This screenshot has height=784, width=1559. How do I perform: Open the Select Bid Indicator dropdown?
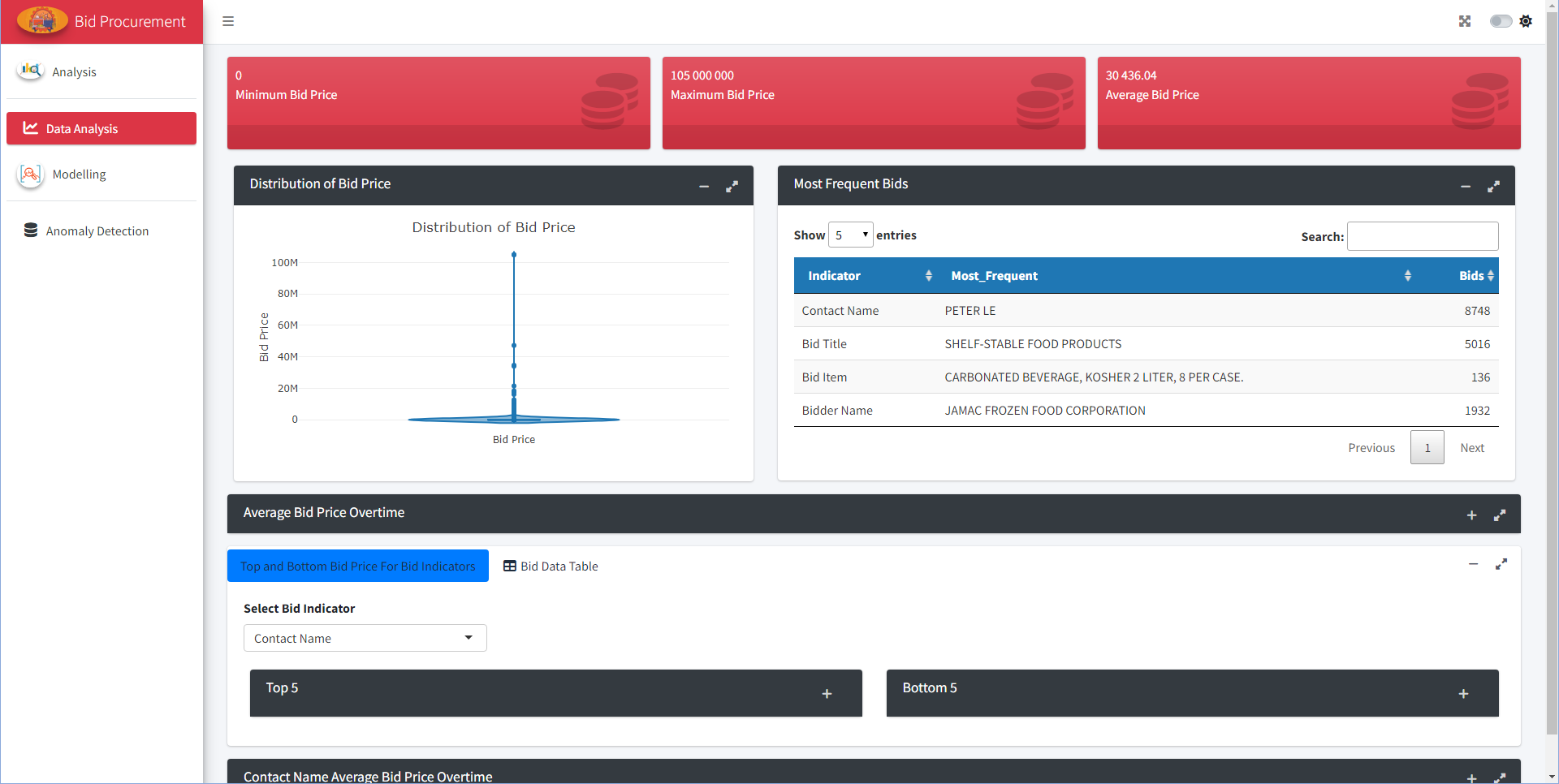pyautogui.click(x=365, y=639)
